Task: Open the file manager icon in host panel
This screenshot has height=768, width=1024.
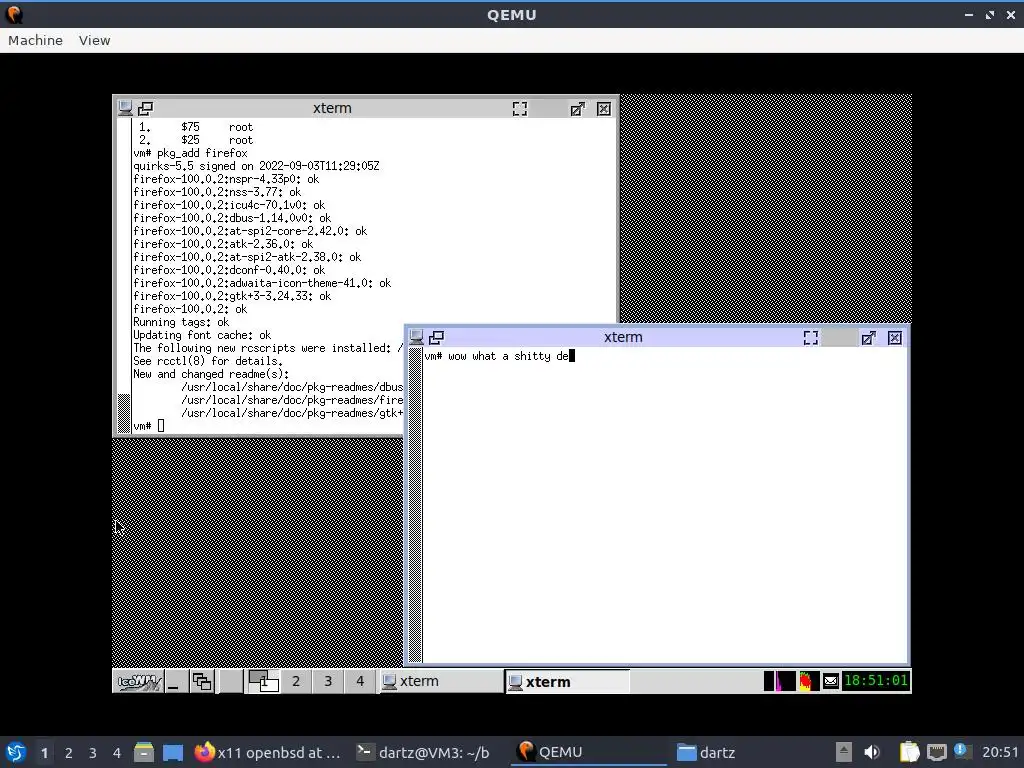Action: [x=144, y=752]
